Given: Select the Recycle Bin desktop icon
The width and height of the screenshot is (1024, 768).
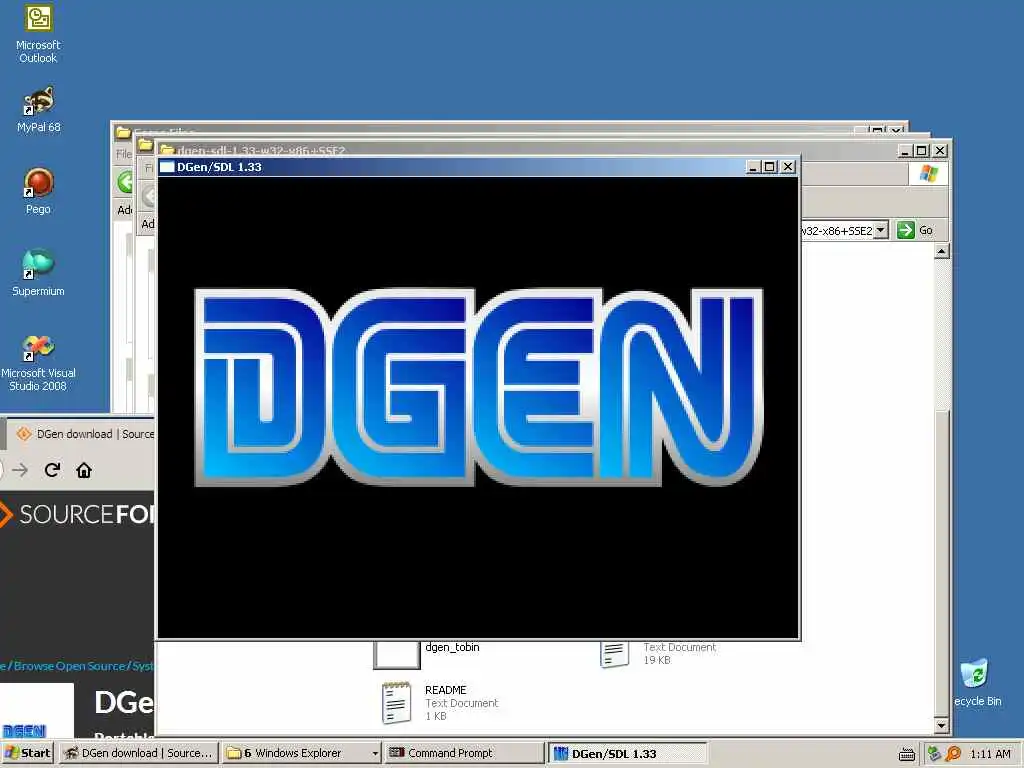Looking at the screenshot, I should pyautogui.click(x=977, y=683).
